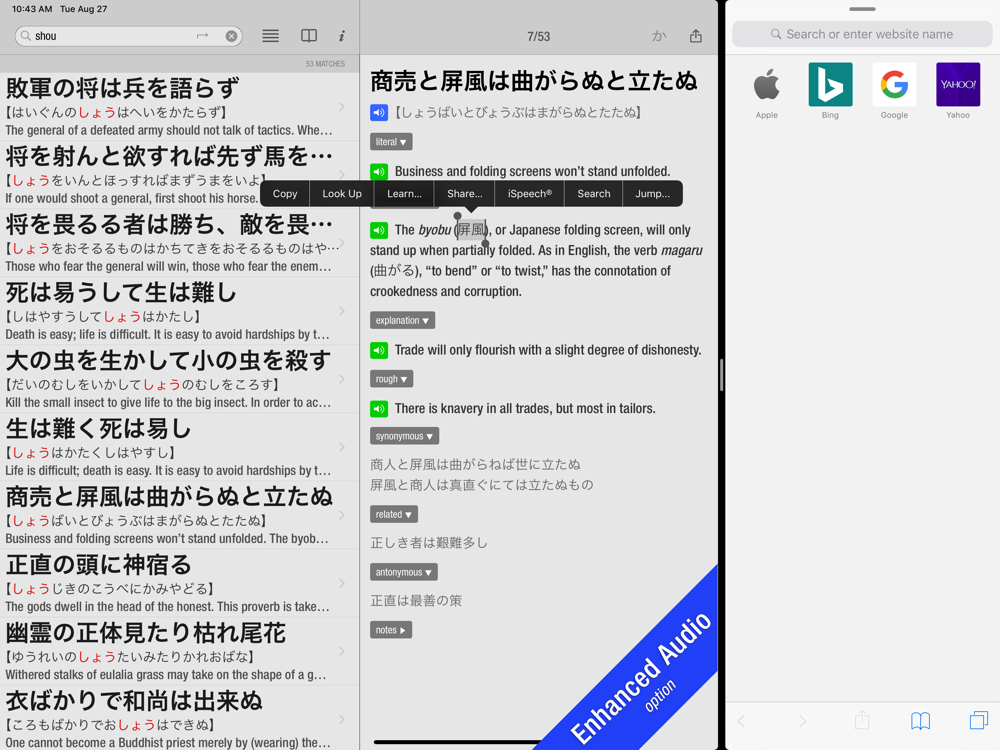Open the related proverb 正しき者は艱難多し

[x=429, y=543]
